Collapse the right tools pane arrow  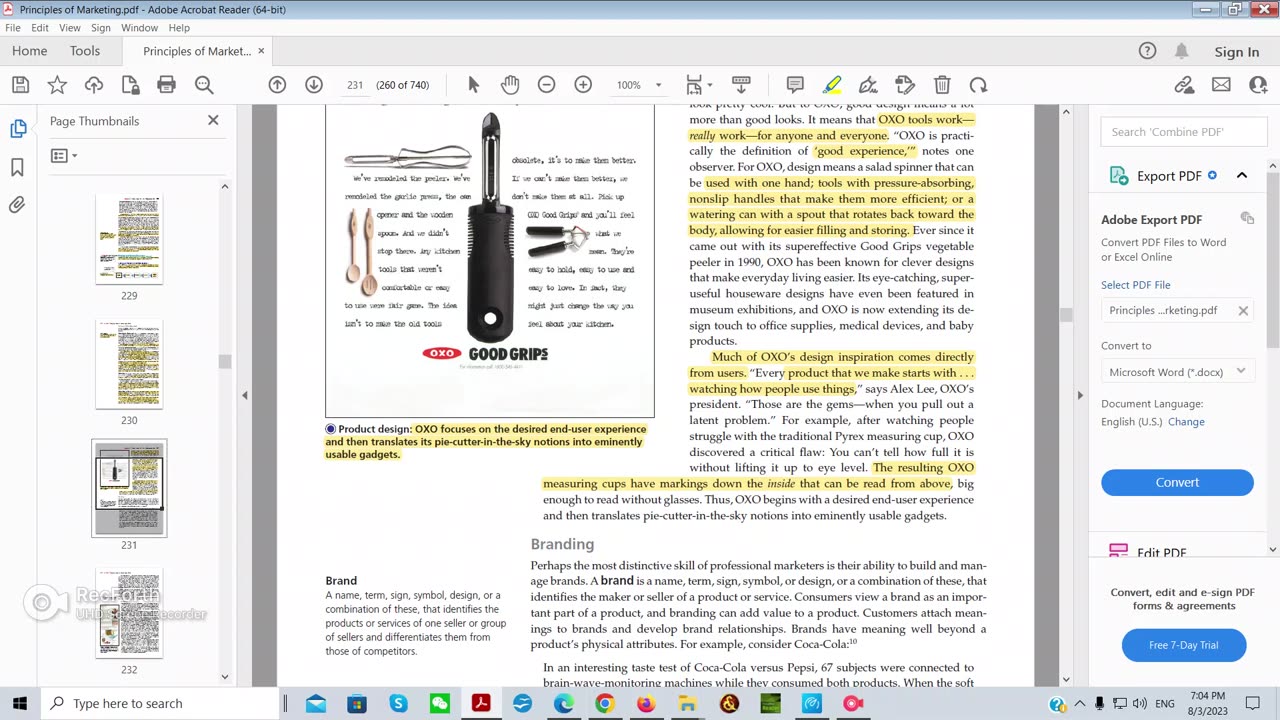[1080, 395]
